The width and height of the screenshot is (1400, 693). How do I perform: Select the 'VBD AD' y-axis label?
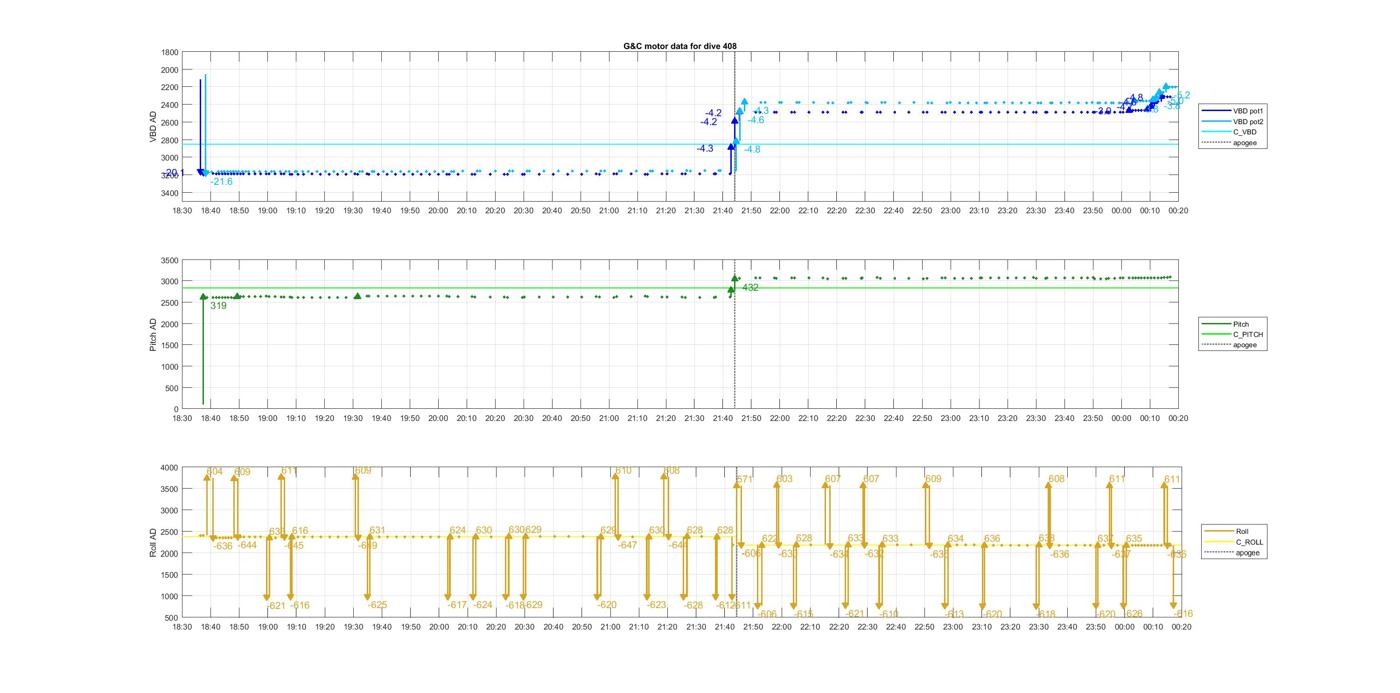coord(153,125)
